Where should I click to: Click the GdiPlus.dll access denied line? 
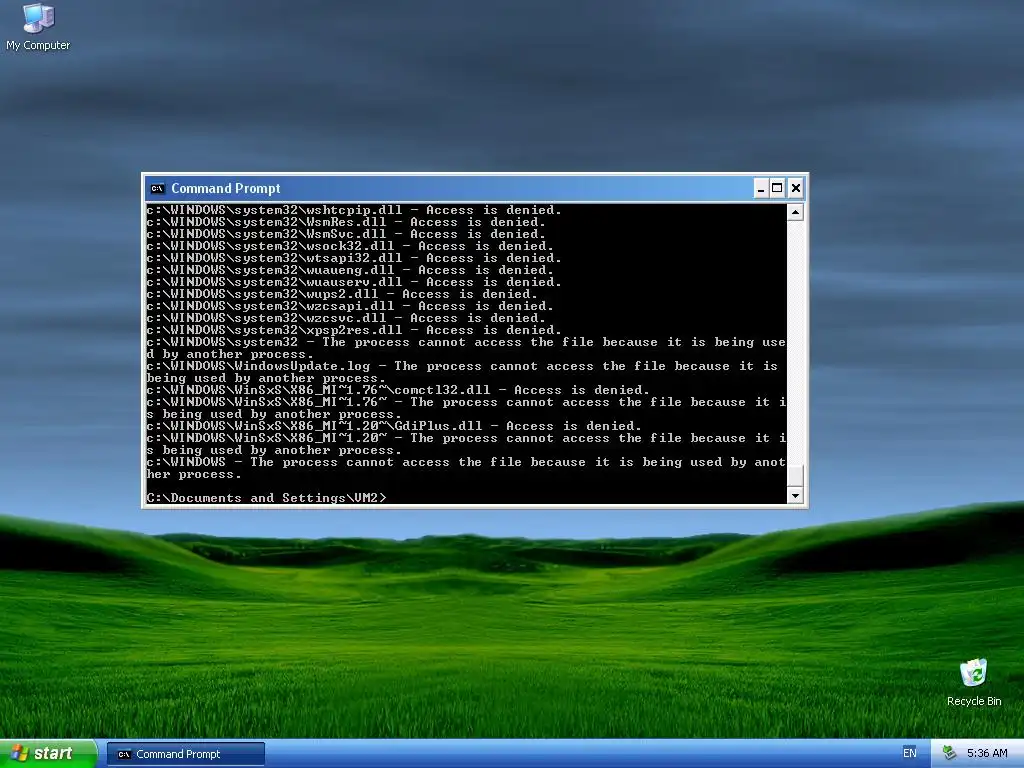click(394, 426)
